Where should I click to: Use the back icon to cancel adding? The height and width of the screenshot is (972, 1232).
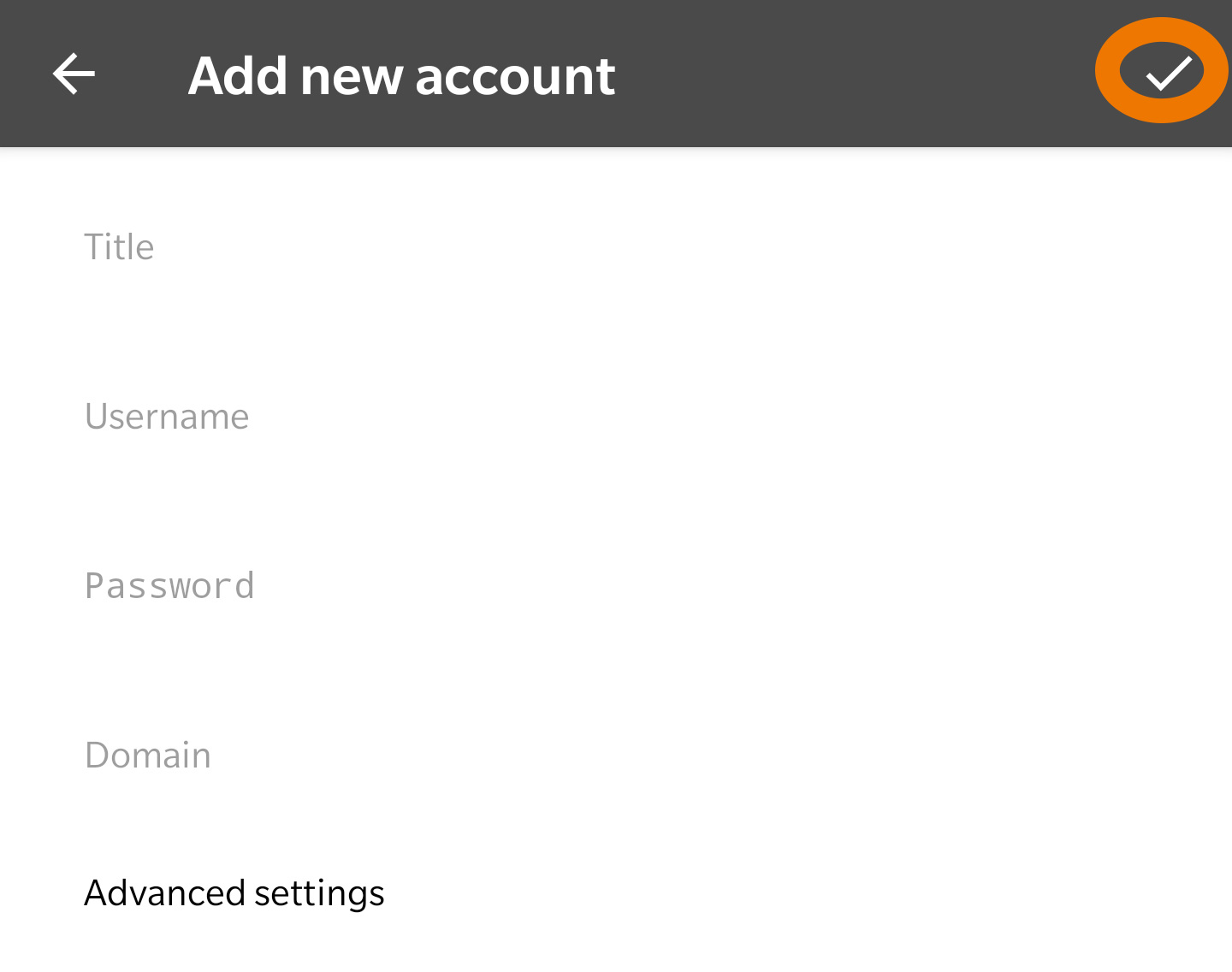point(73,73)
